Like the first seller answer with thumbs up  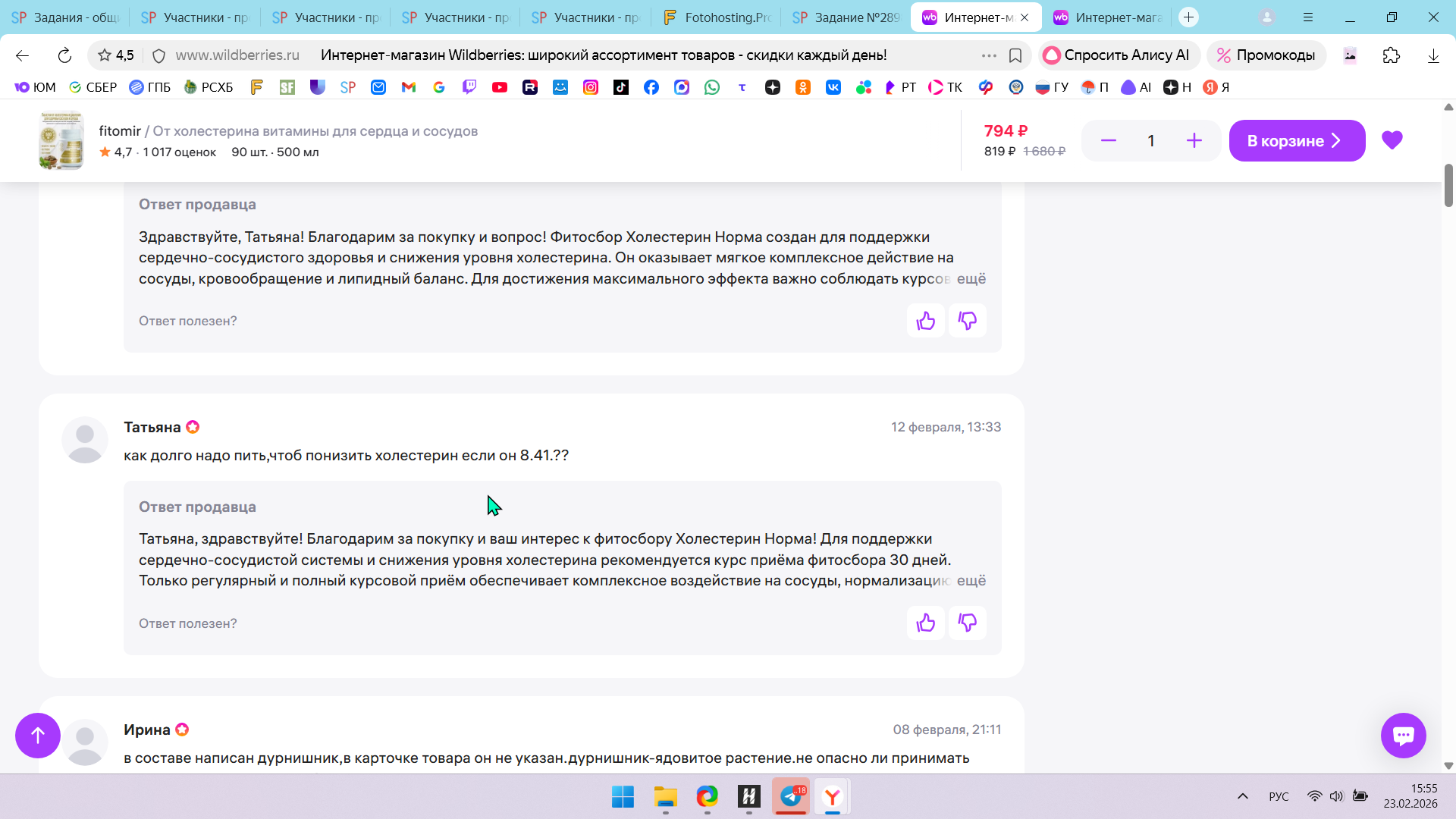[x=925, y=321]
